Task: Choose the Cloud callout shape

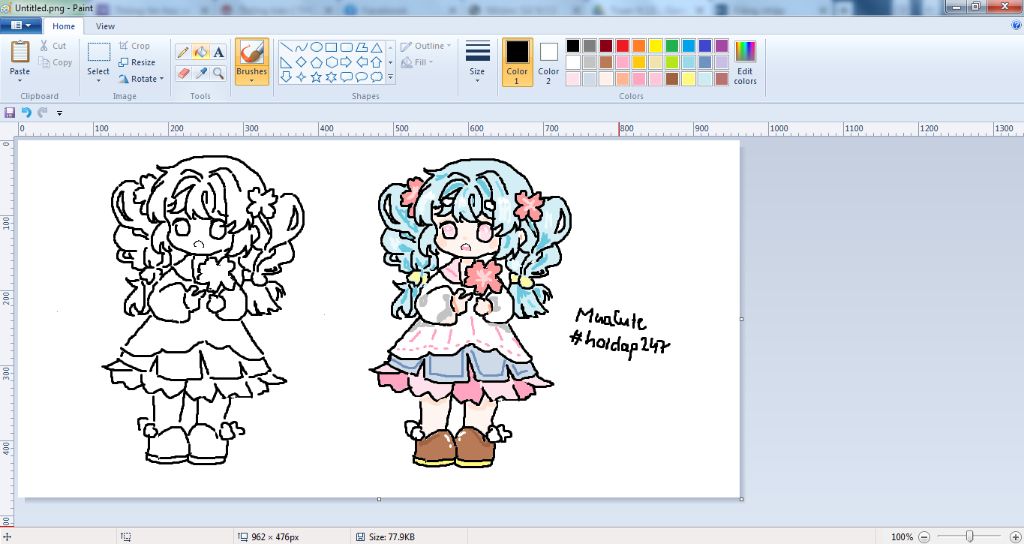Action: [x=377, y=76]
